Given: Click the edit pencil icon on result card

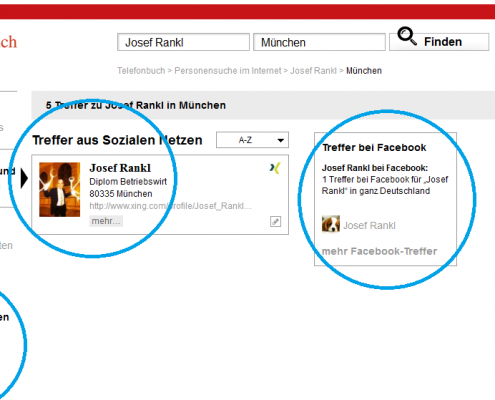Looking at the screenshot, I should pos(275,221).
